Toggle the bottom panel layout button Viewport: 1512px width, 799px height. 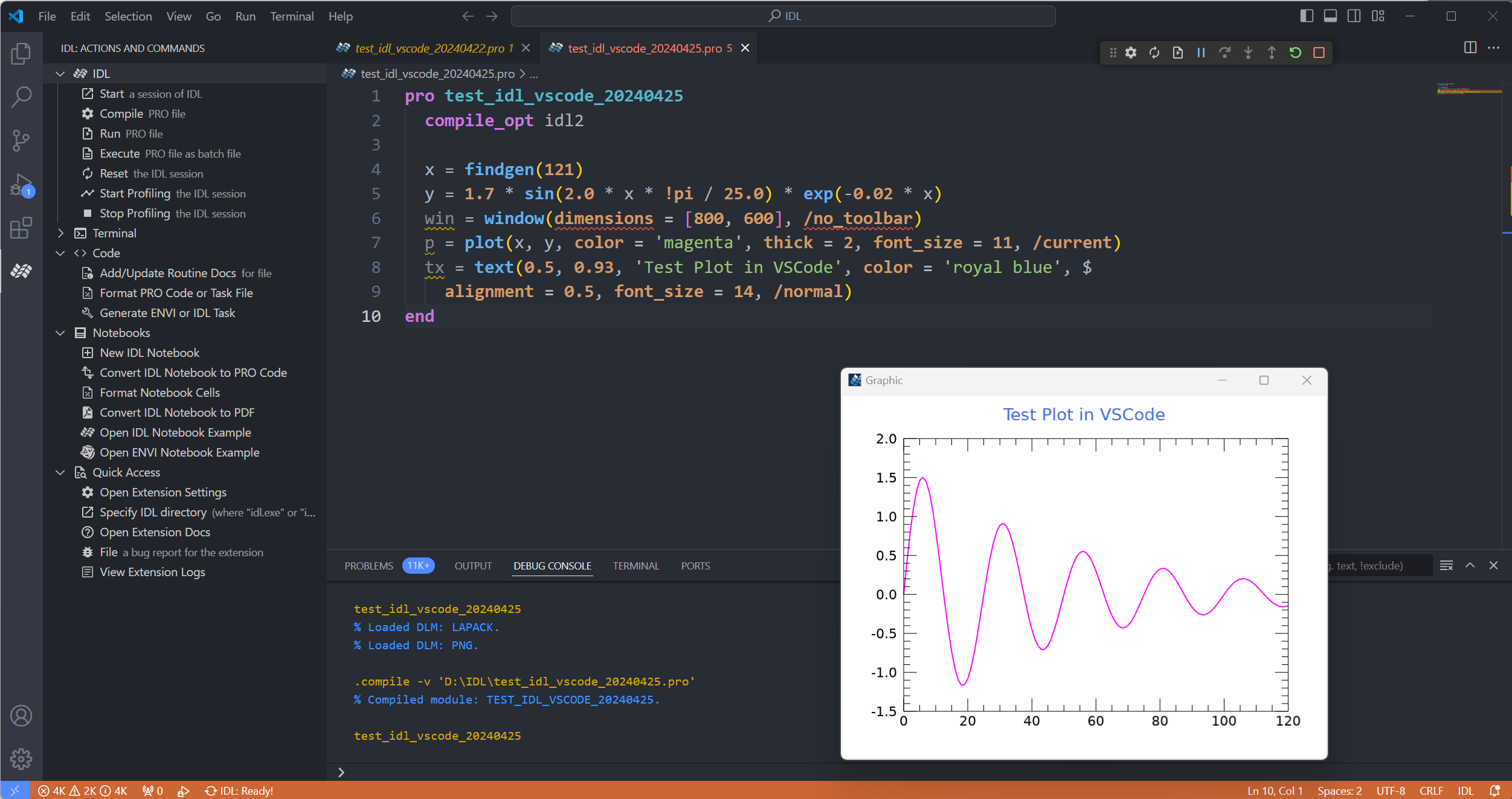click(x=1330, y=16)
